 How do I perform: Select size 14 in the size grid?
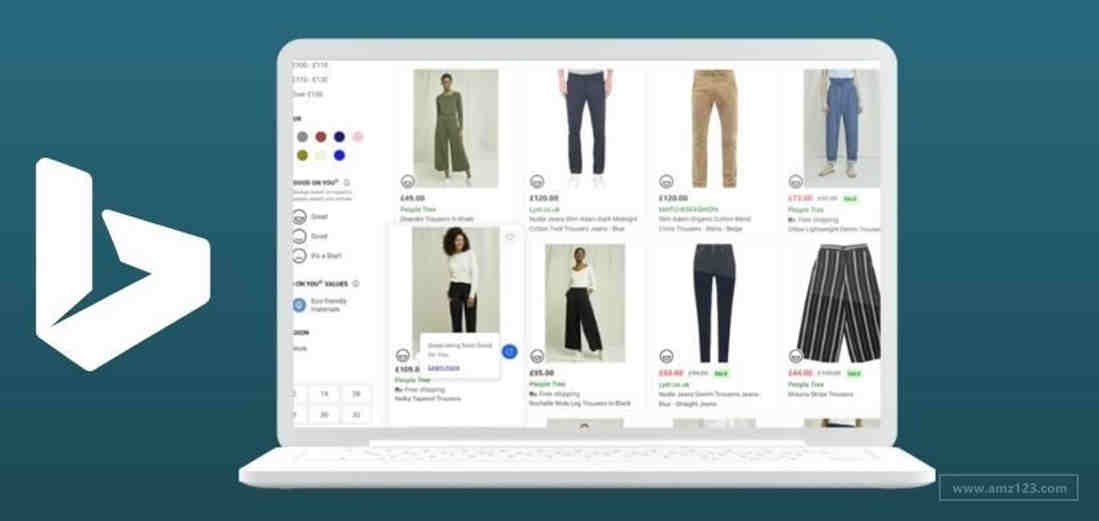coord(324,394)
